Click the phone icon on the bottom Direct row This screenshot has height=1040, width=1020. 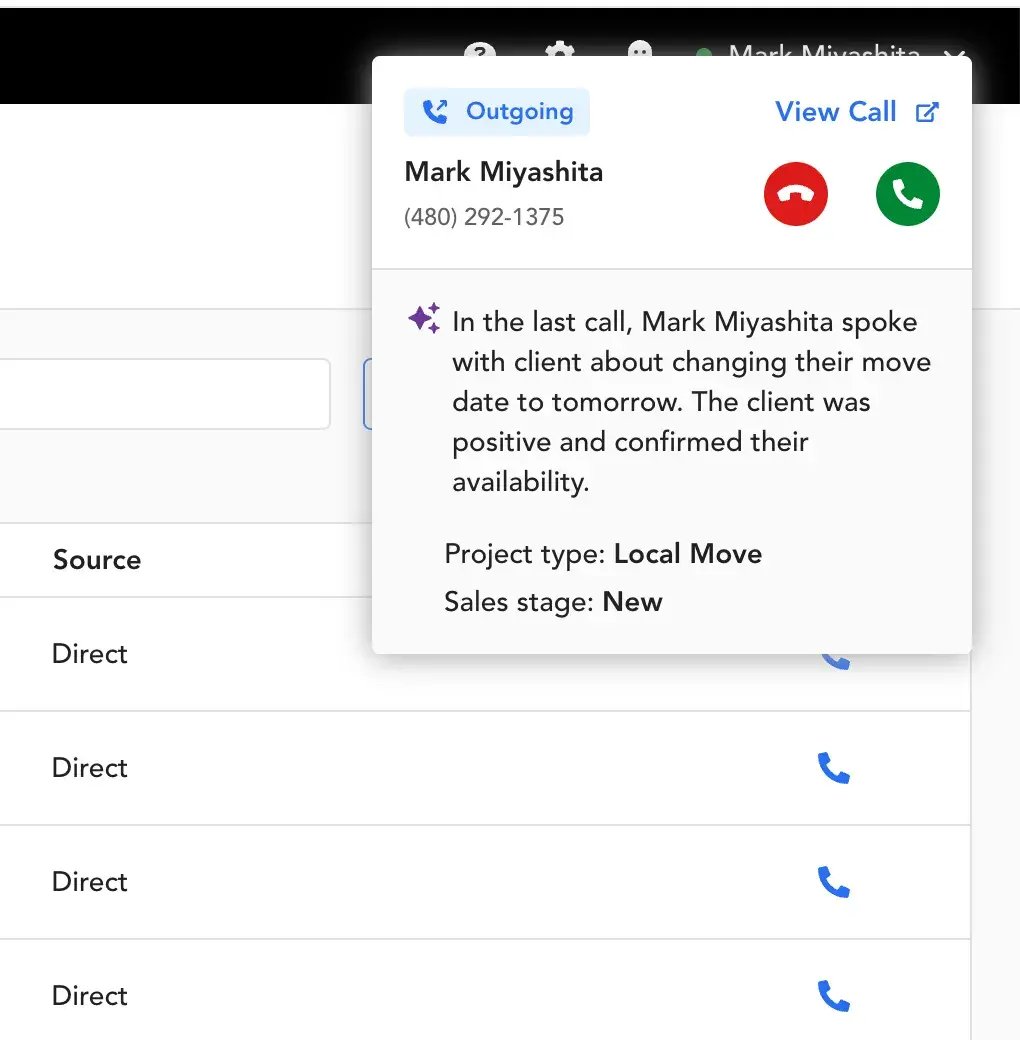pos(835,996)
